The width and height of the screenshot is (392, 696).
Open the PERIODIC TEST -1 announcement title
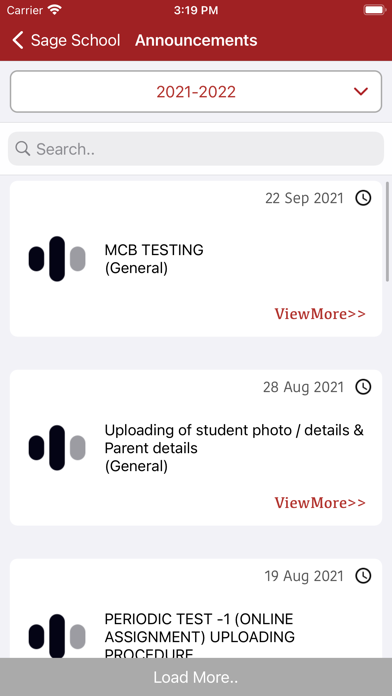pos(199,637)
